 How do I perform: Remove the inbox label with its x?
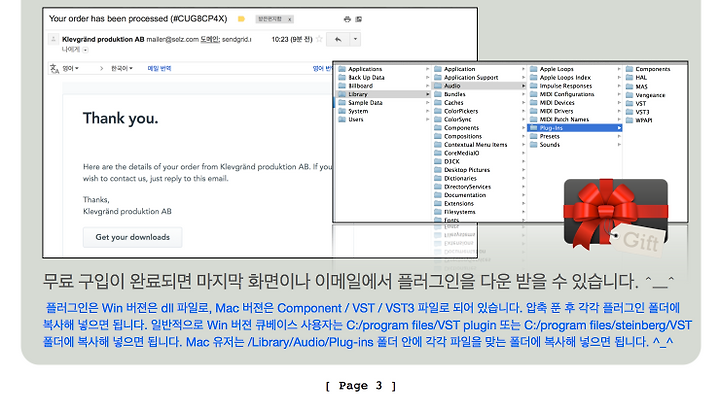click(x=289, y=19)
